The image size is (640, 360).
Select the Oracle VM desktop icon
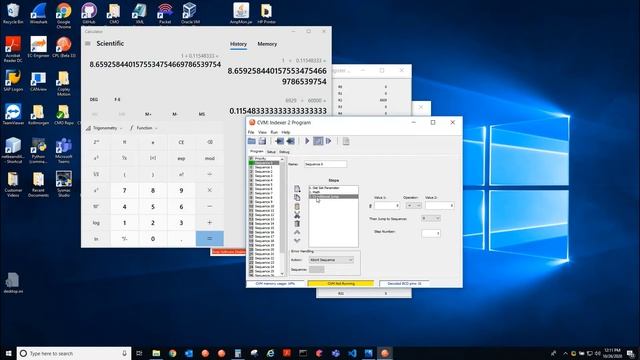click(190, 13)
